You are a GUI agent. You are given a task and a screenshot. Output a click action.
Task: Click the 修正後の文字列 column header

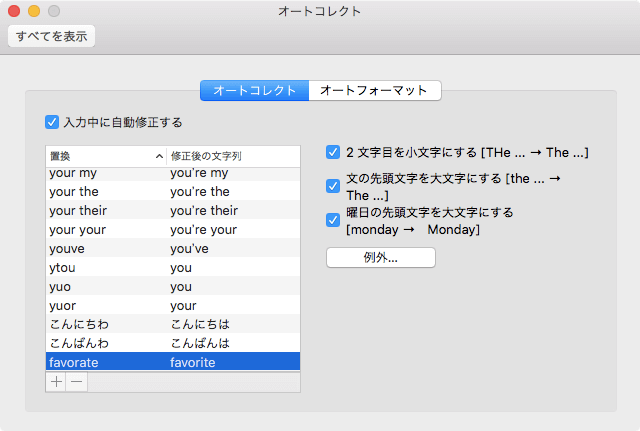tap(232, 156)
